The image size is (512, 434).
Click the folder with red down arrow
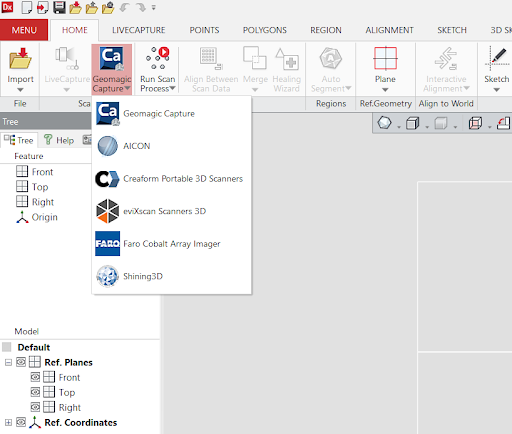click(x=76, y=7)
